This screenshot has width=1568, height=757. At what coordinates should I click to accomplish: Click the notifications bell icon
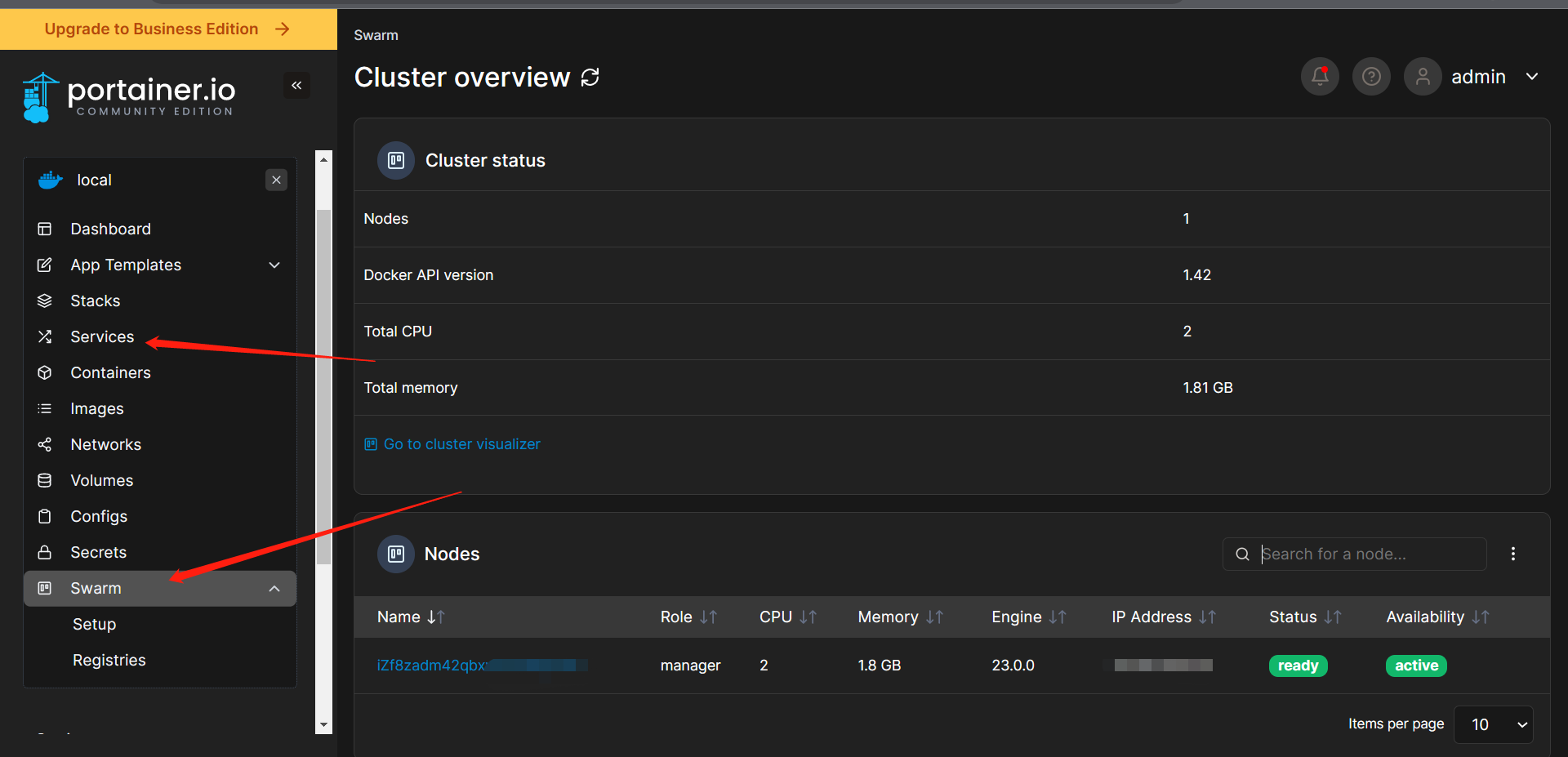pyautogui.click(x=1320, y=77)
